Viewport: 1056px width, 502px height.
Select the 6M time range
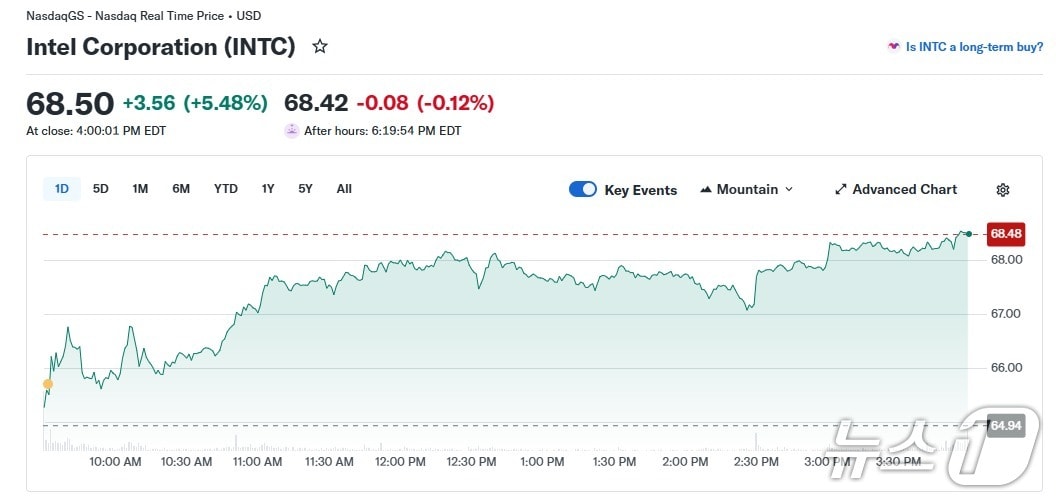(x=181, y=189)
